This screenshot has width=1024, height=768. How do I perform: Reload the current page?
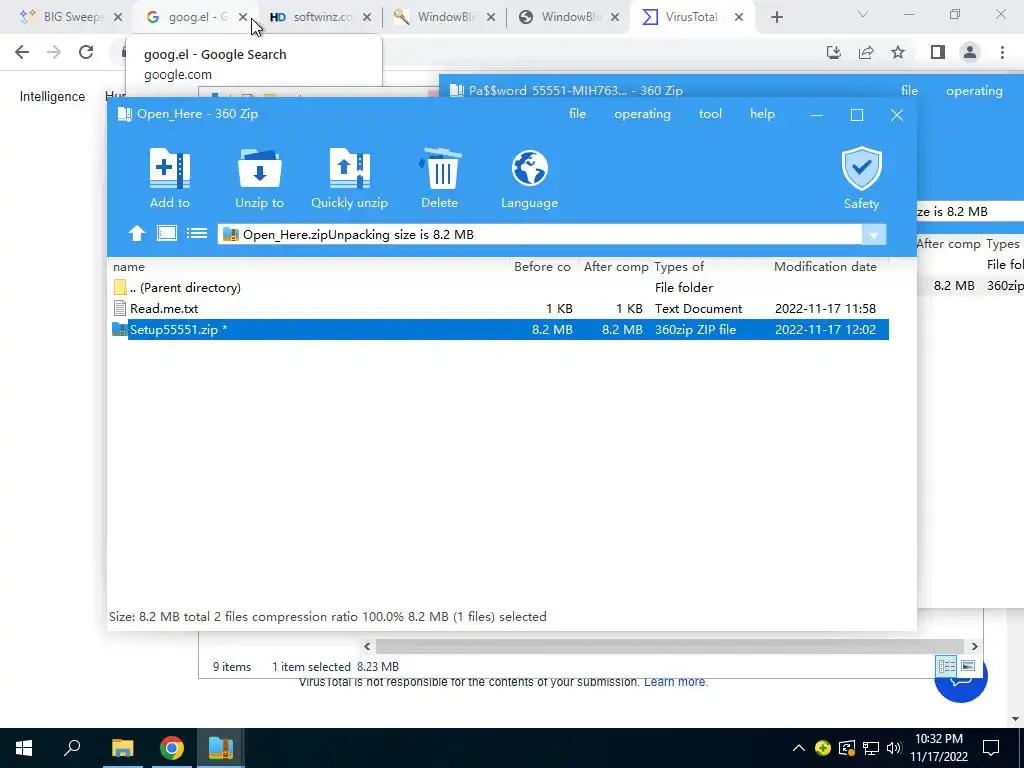86,52
